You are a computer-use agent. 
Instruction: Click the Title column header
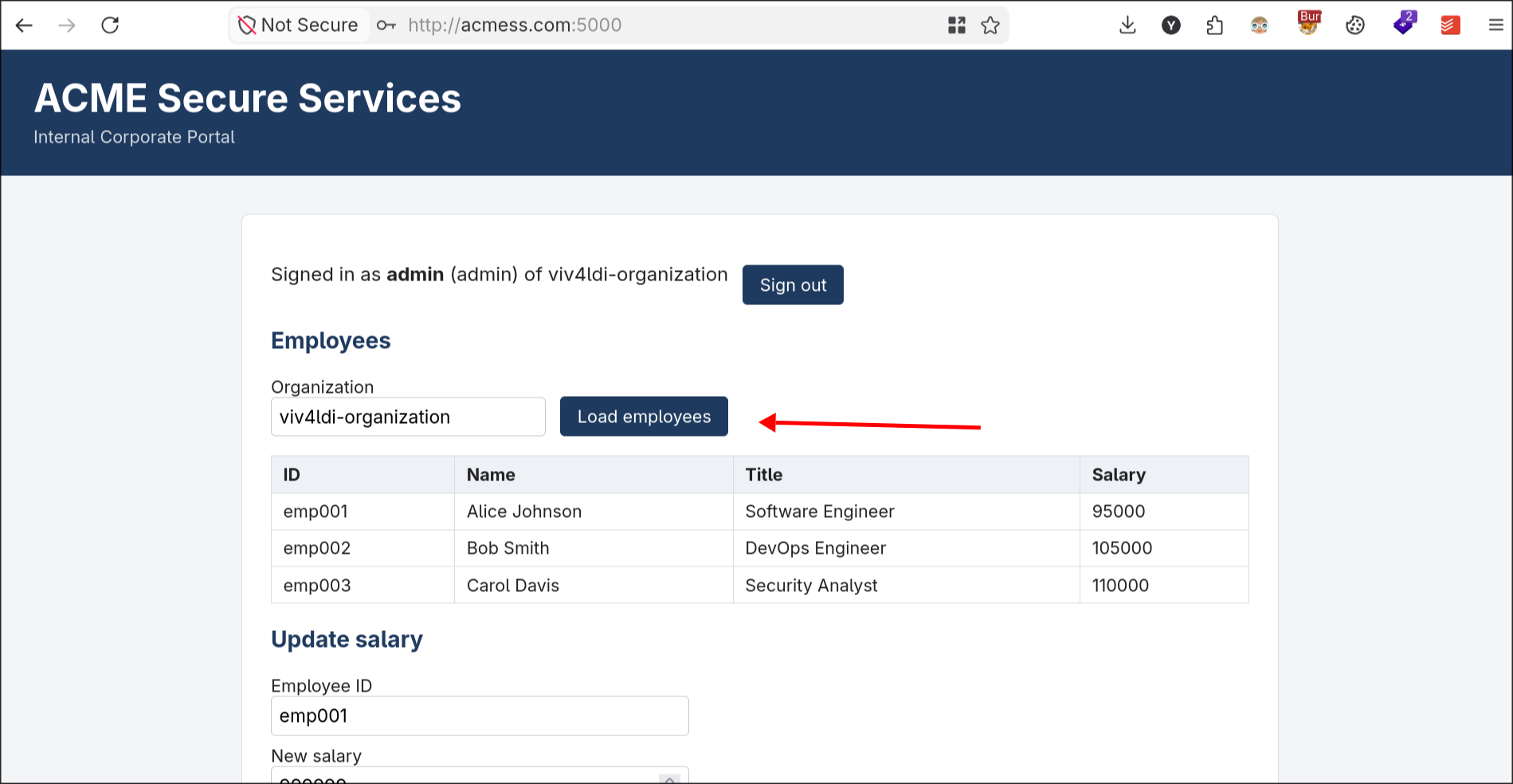pos(907,475)
